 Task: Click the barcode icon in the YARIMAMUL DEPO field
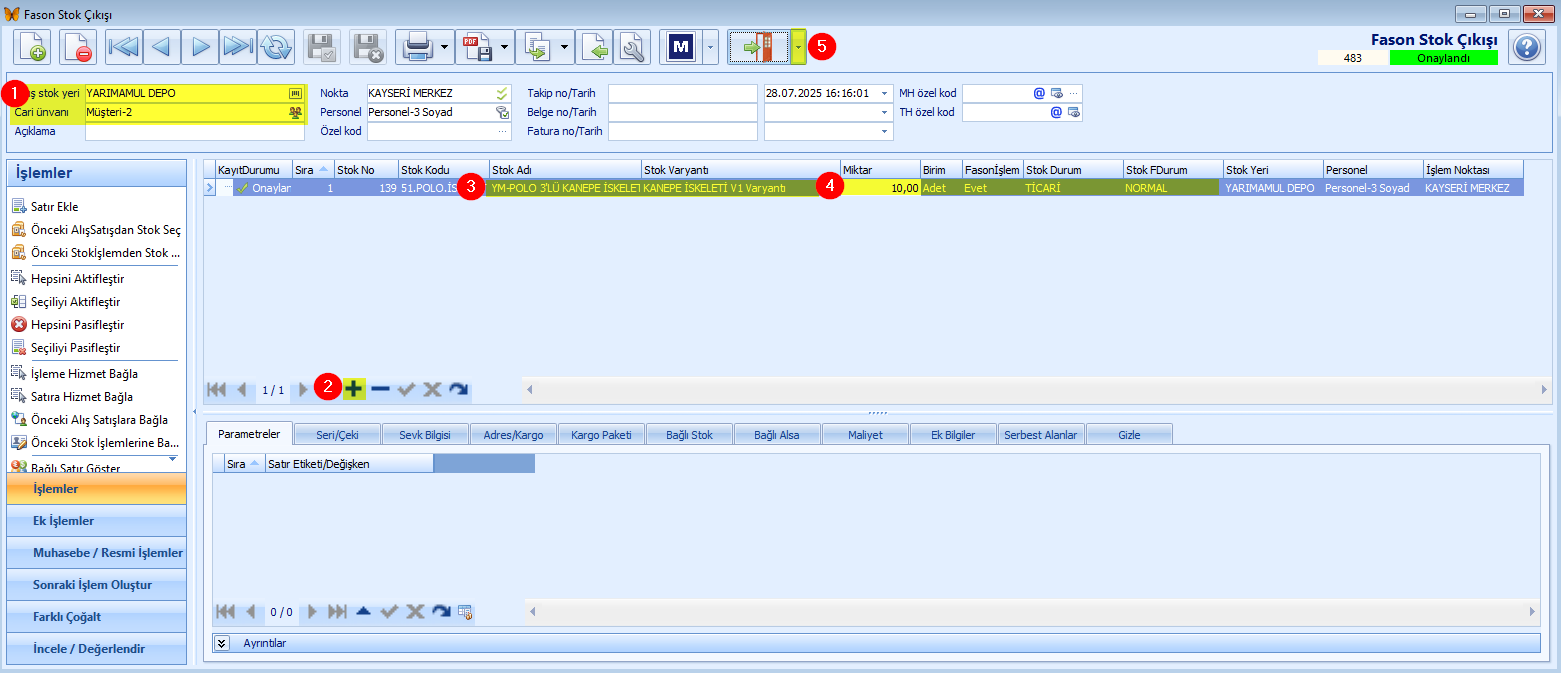[295, 93]
